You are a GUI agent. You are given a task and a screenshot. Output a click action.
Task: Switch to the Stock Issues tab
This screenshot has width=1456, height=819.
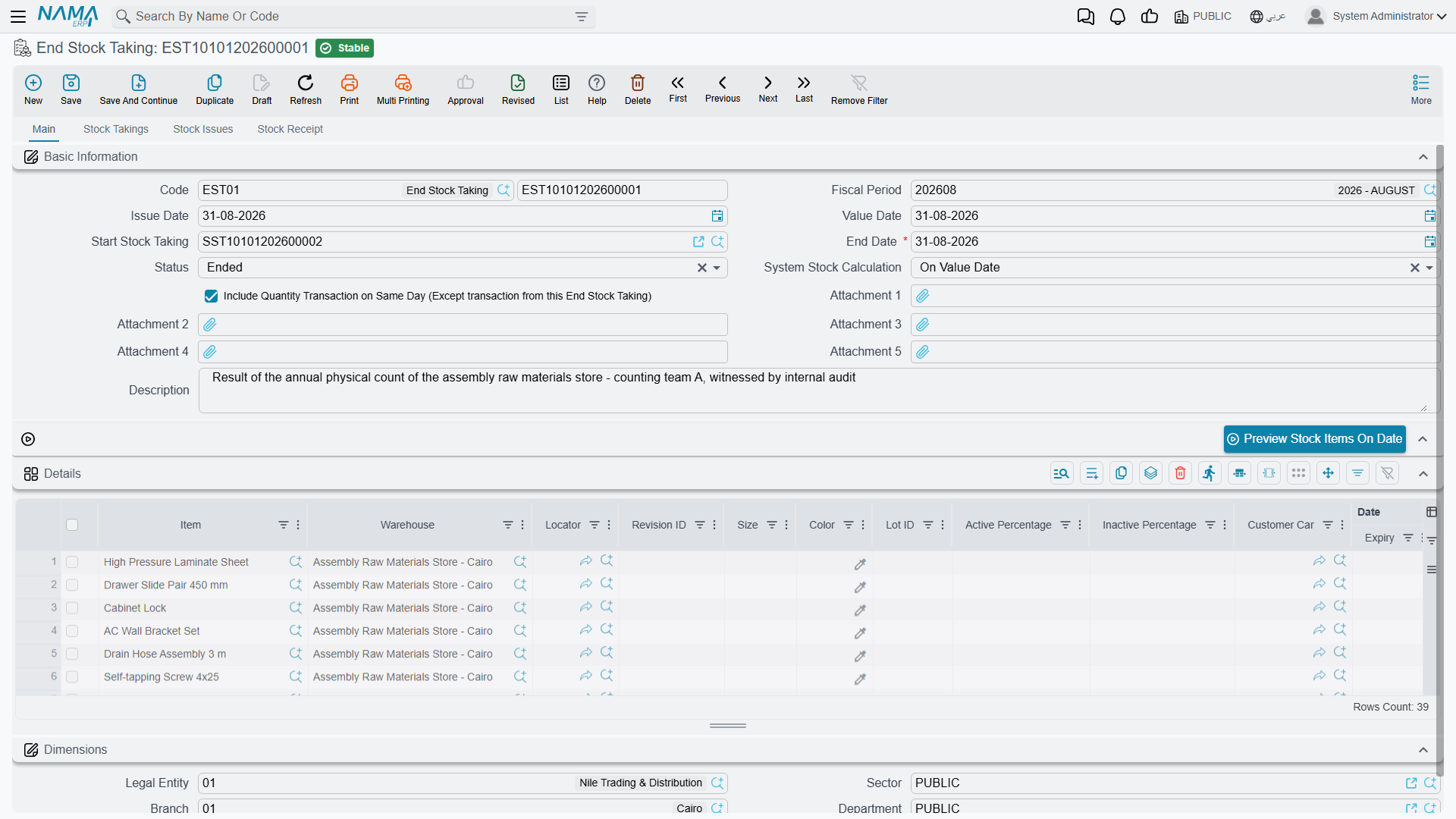(203, 130)
